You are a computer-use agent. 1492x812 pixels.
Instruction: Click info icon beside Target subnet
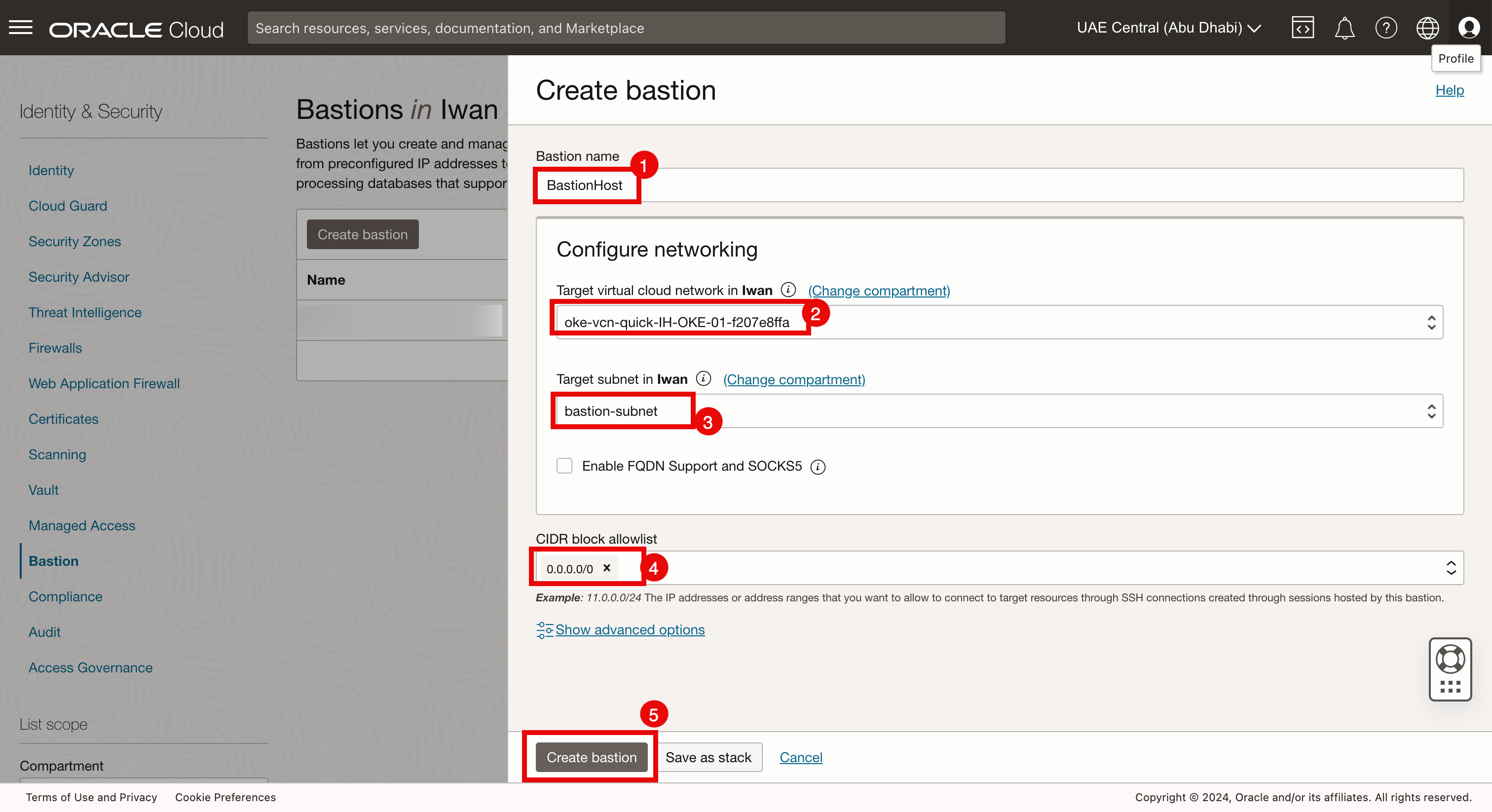point(703,379)
